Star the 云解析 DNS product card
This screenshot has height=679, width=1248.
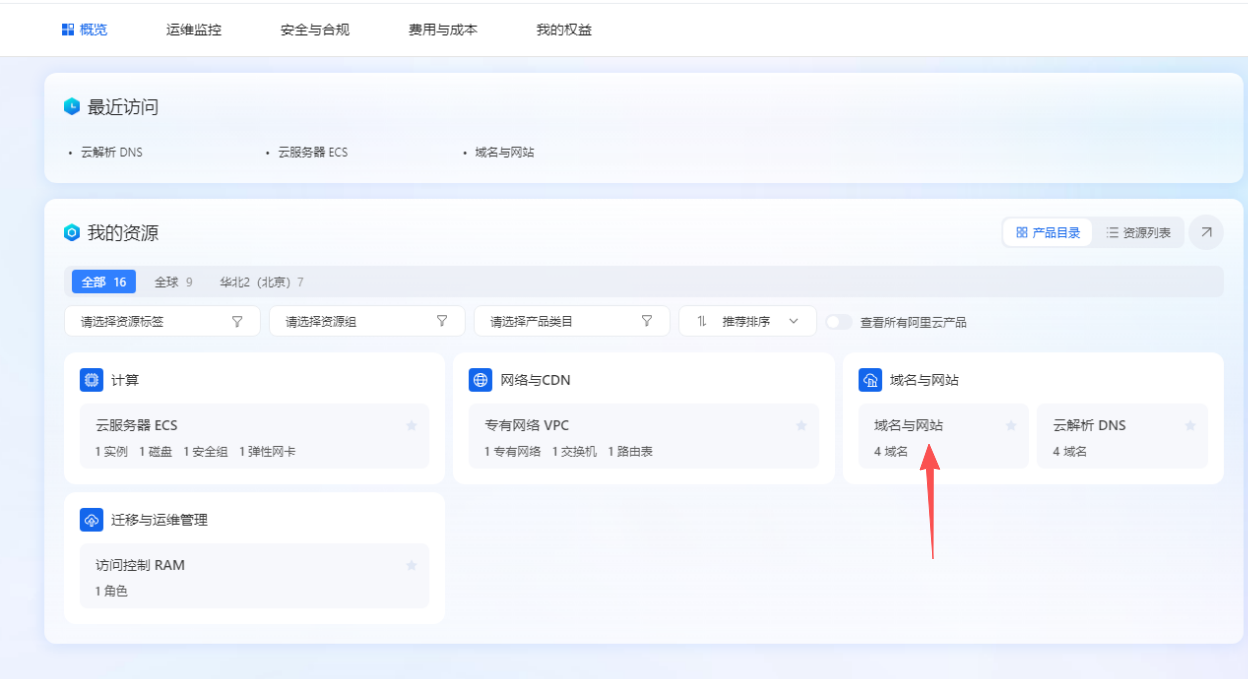click(1190, 425)
